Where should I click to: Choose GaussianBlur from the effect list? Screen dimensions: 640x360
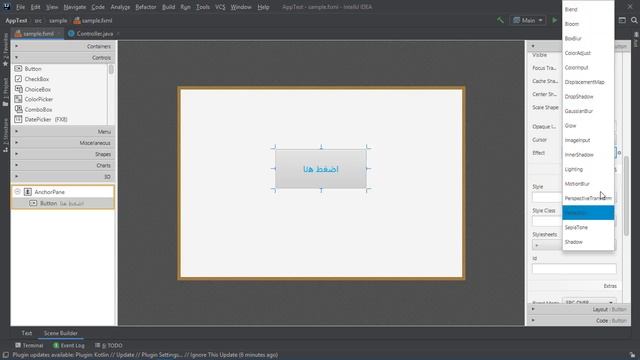click(588, 111)
